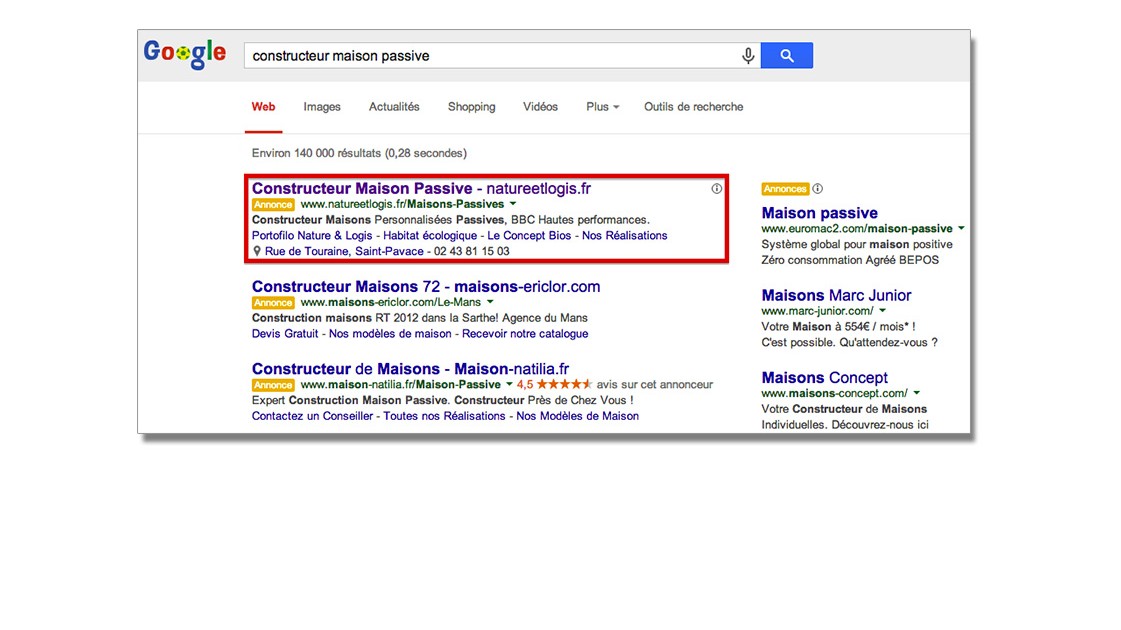
Task: Open 'Contactez un Conseiller' sitelink
Action: click(312, 415)
